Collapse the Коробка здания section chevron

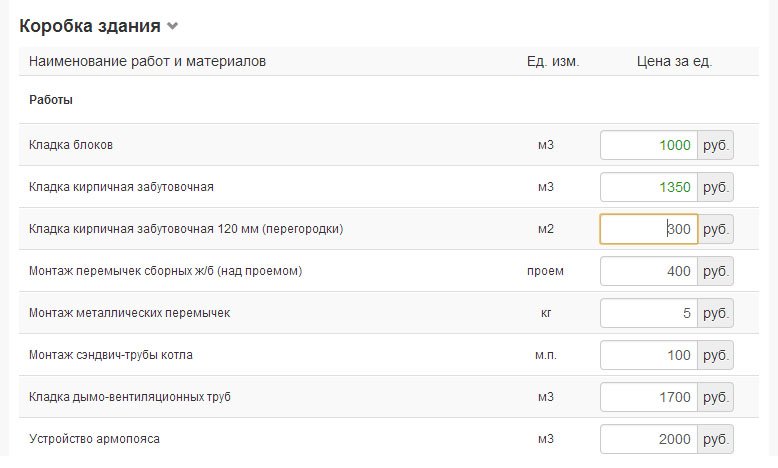coord(172,26)
